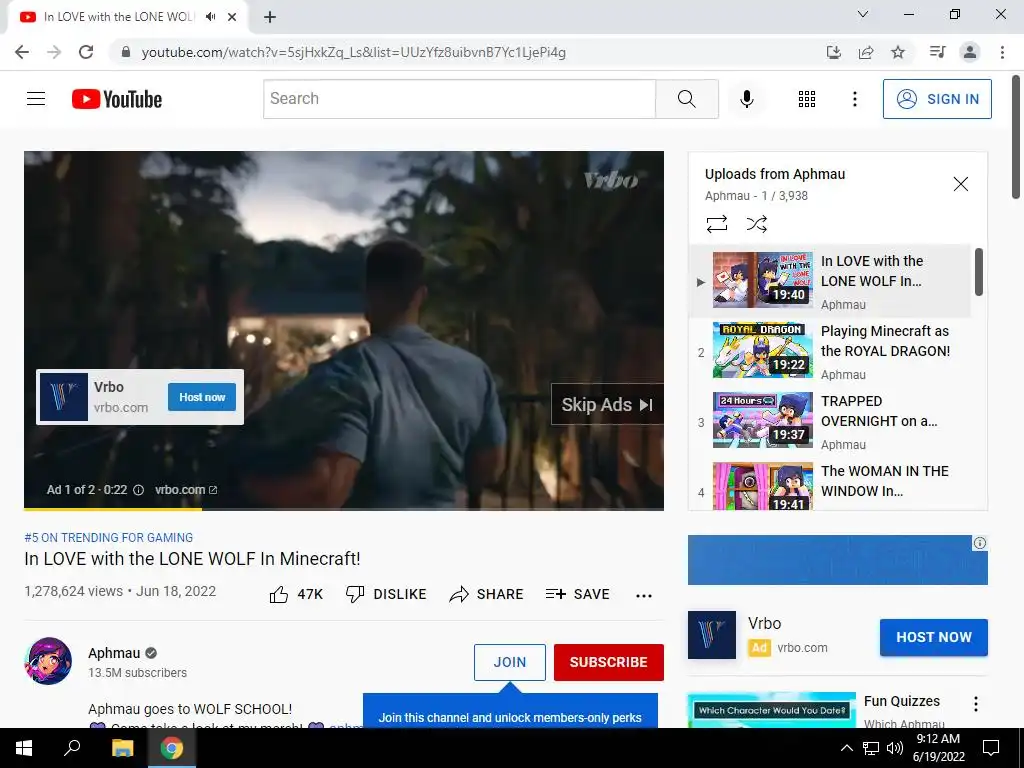Viewport: 1024px width, 768px height.
Task: Close the In LOVE with the LONE WOLF tab
Action: (x=232, y=17)
